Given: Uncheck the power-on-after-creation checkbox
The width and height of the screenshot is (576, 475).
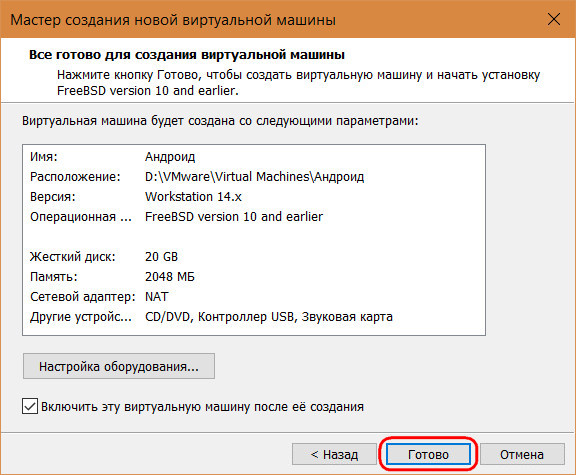Looking at the screenshot, I should click(x=30, y=407).
